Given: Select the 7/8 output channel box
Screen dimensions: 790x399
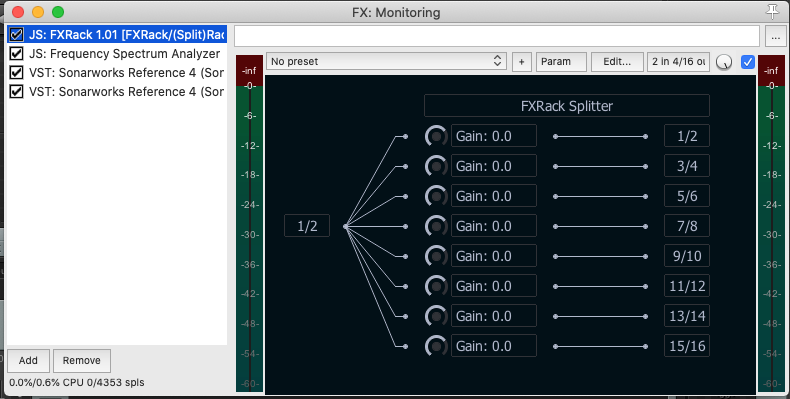Looking at the screenshot, I should click(687, 226).
